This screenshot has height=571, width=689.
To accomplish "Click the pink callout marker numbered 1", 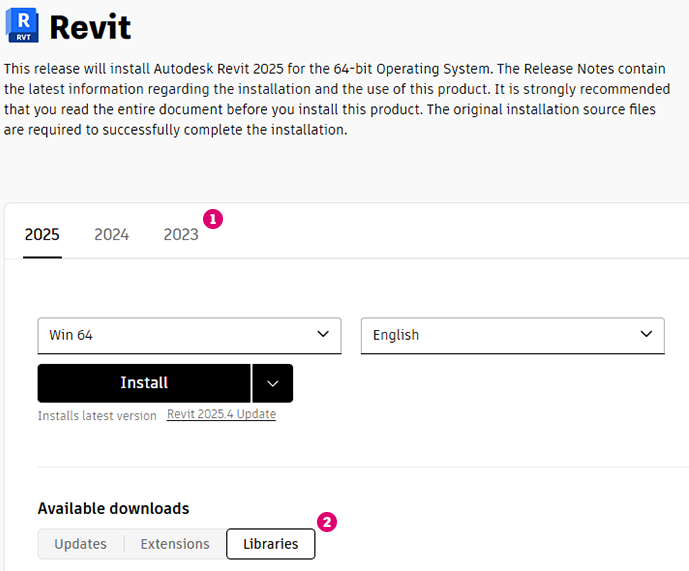I will coord(212,218).
